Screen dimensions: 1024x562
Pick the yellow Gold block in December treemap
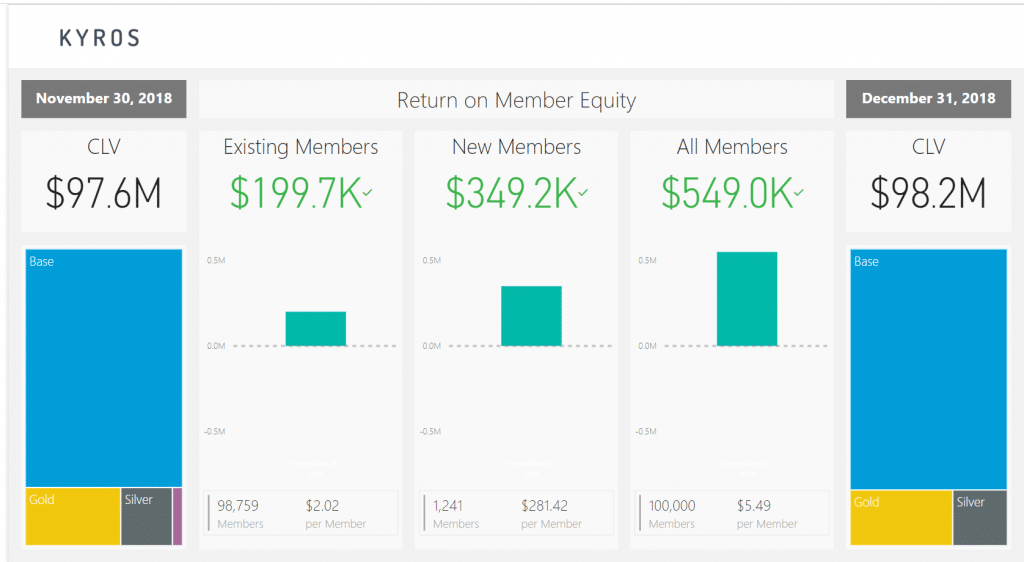tap(900, 518)
